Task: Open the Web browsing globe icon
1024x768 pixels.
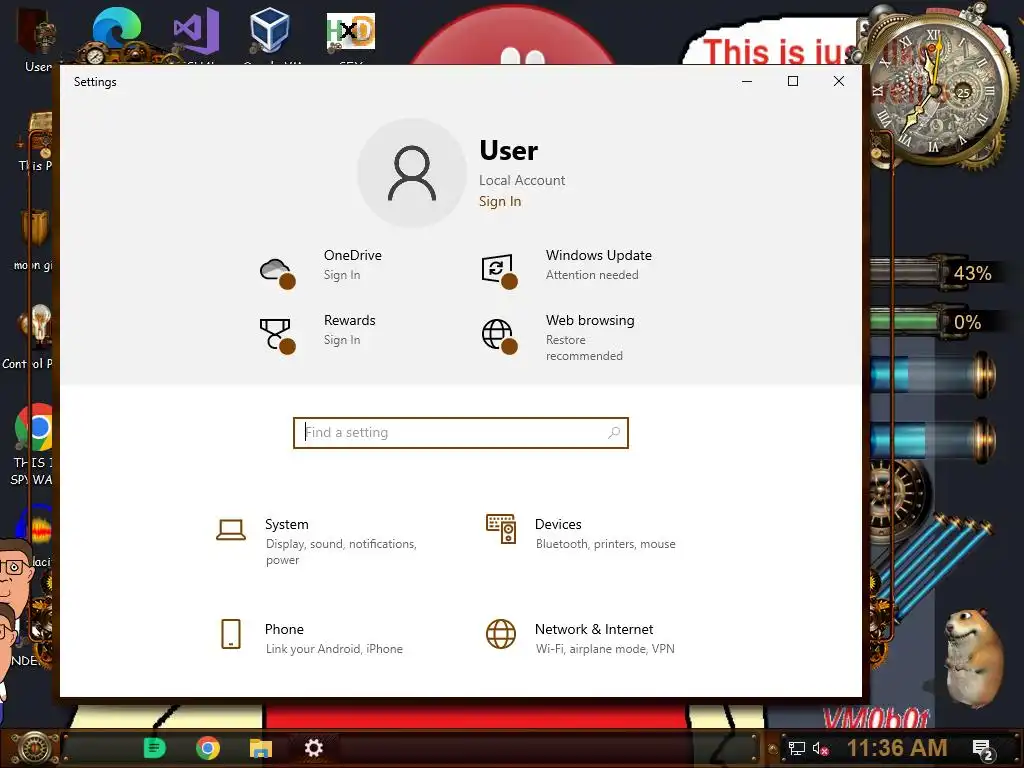Action: pyautogui.click(x=499, y=336)
